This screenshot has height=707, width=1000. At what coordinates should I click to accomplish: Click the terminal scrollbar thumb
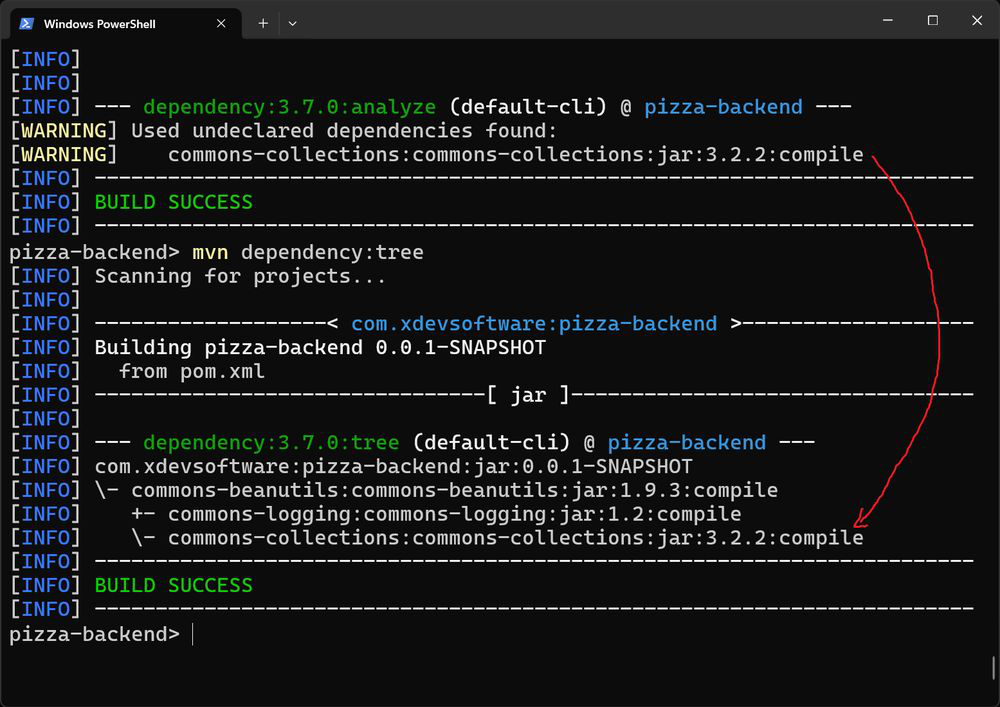click(x=994, y=667)
